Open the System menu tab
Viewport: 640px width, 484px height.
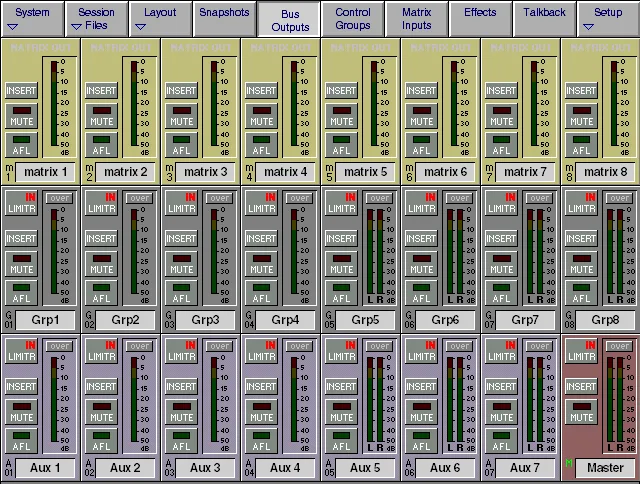click(x=32, y=19)
